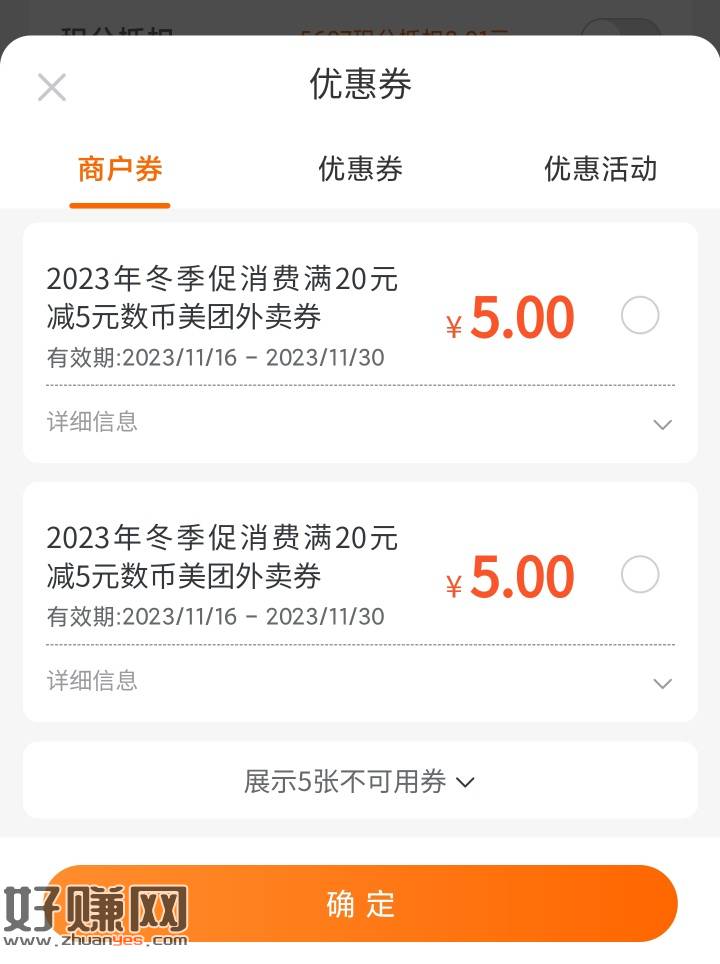Open the 优惠券 tab
Image resolution: width=720 pixels, height=964 pixels.
tap(360, 169)
